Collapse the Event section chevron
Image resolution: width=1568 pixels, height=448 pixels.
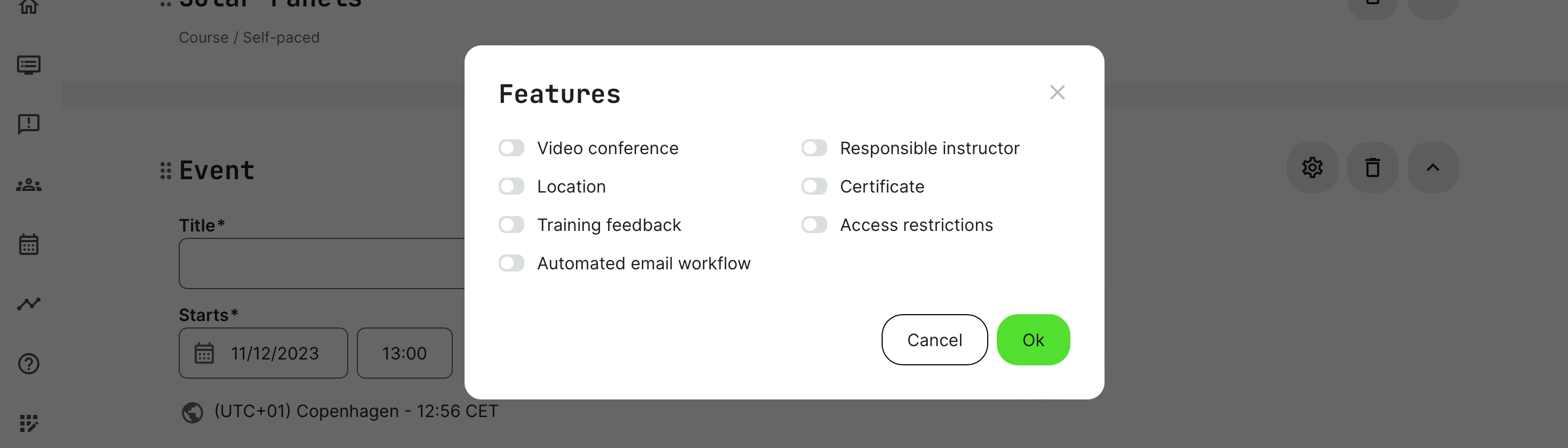point(1433,167)
